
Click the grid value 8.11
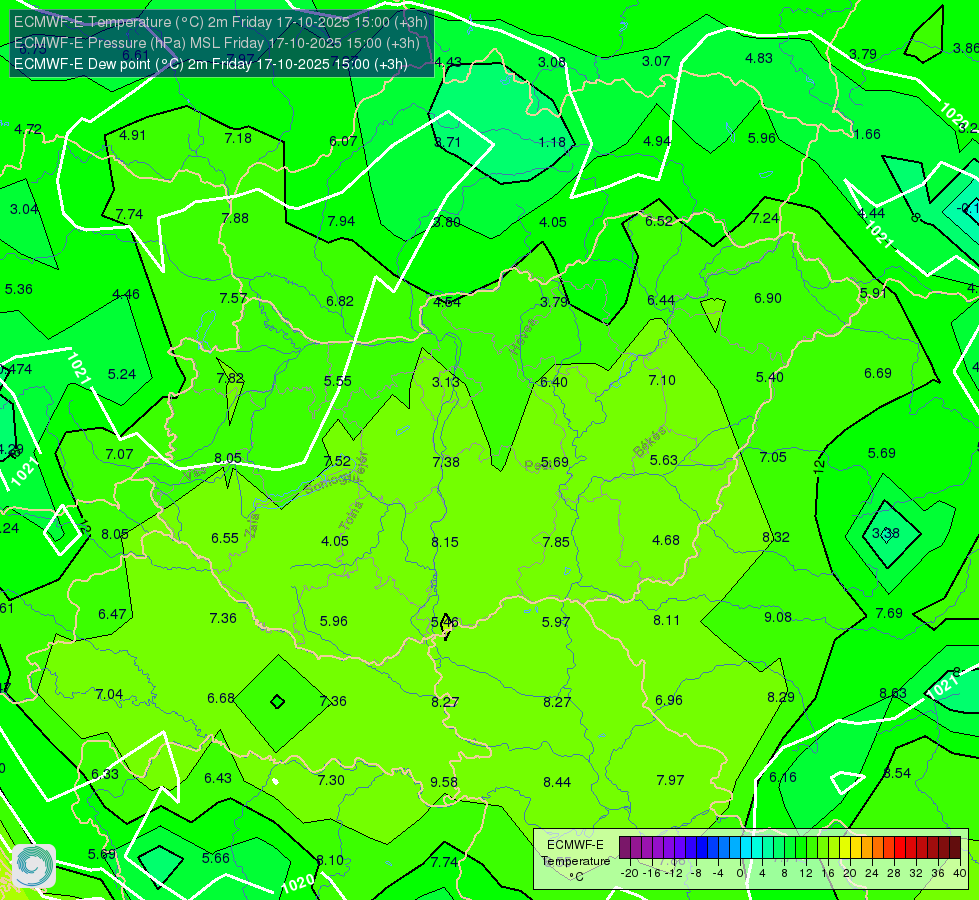click(666, 620)
